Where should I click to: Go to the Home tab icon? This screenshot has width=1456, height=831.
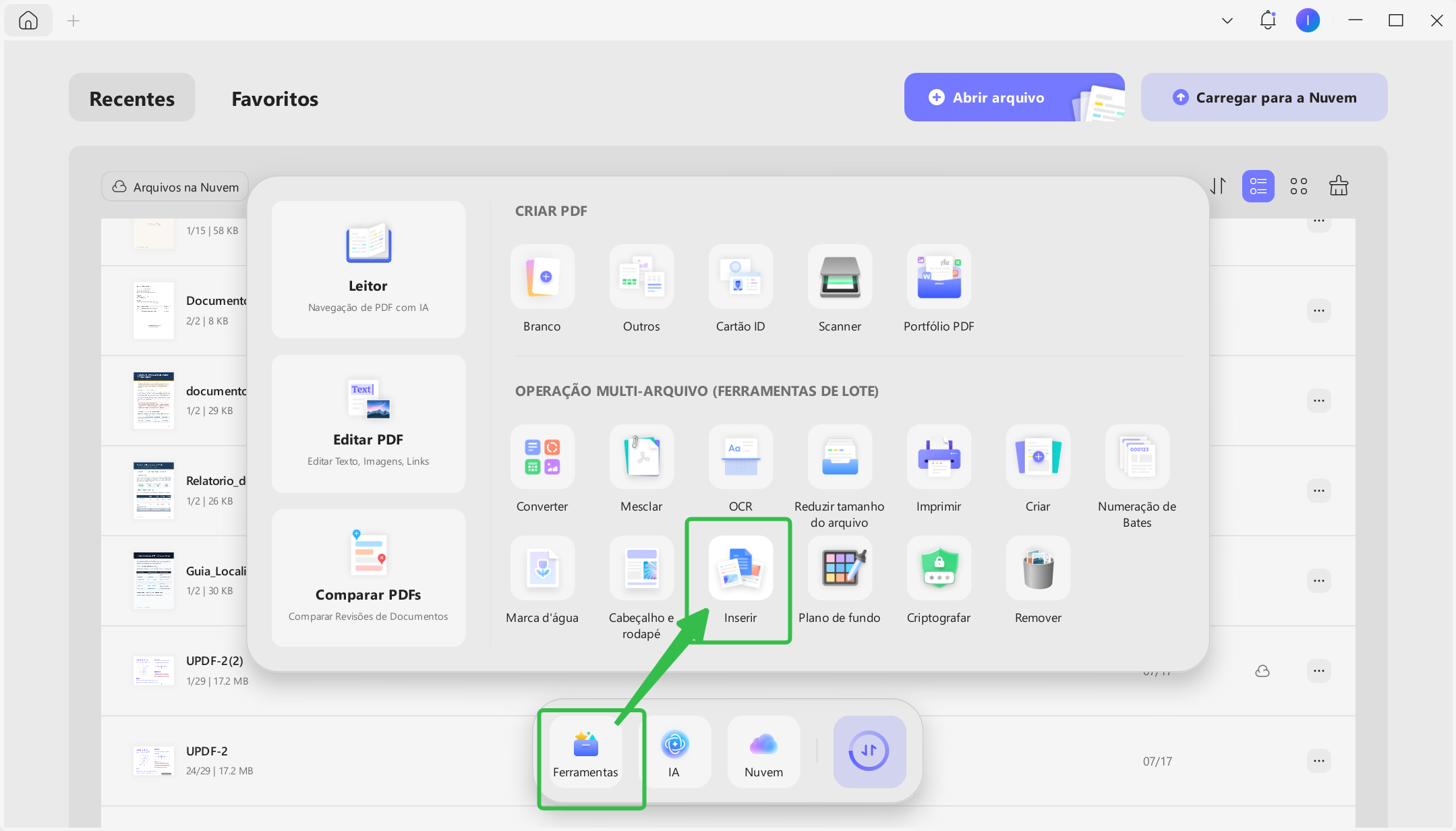pyautogui.click(x=28, y=20)
